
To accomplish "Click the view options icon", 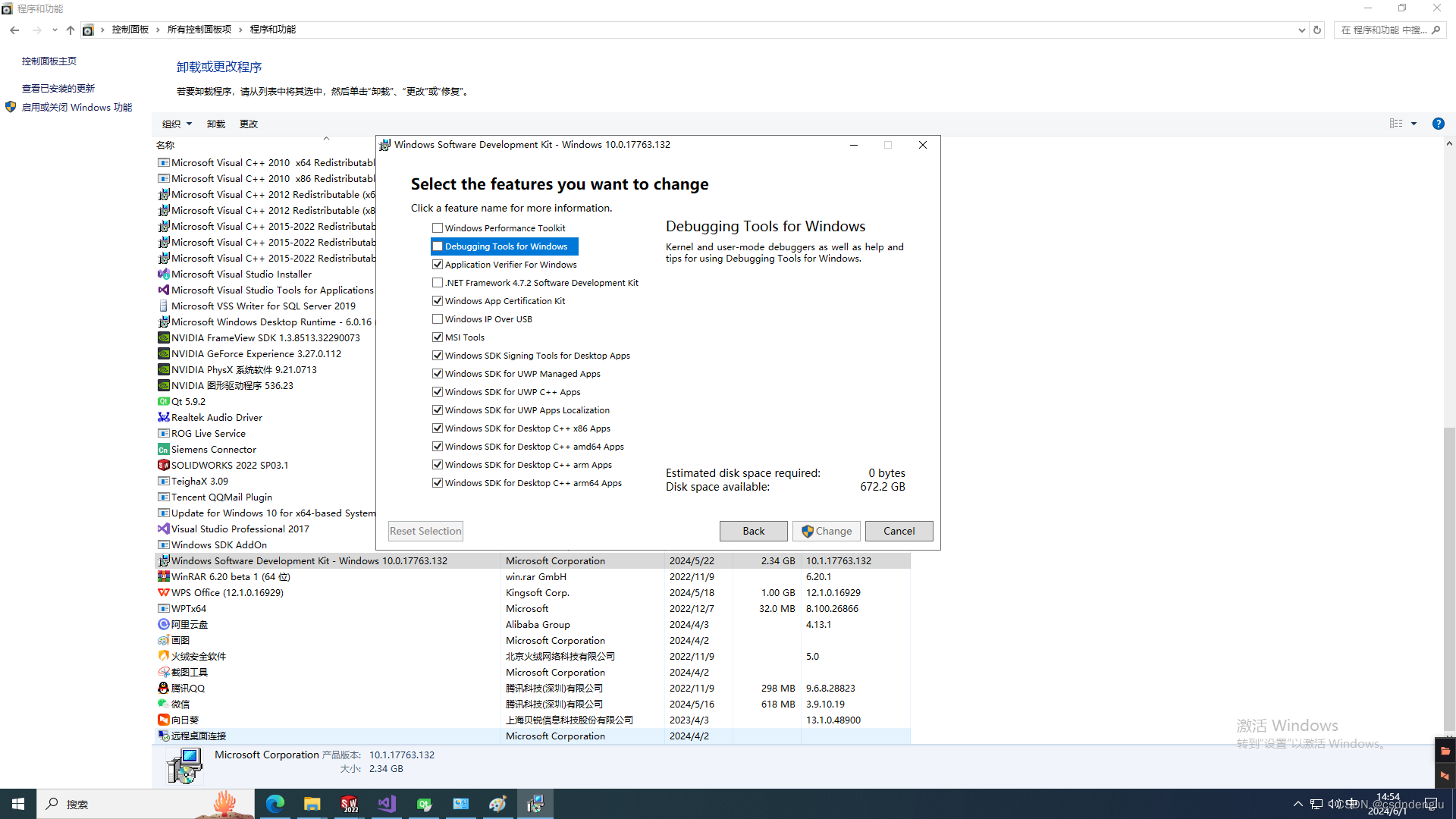I will click(1395, 124).
